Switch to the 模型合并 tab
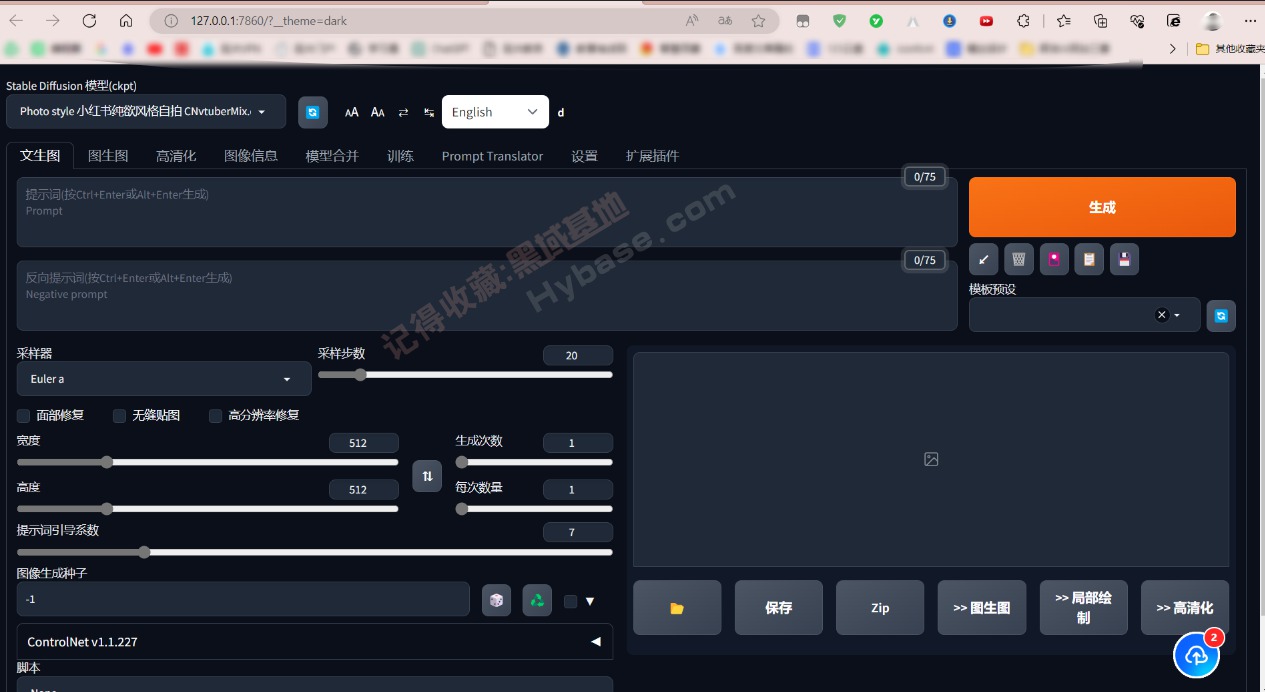Screen dimensions: 1265x692 [x=332, y=156]
